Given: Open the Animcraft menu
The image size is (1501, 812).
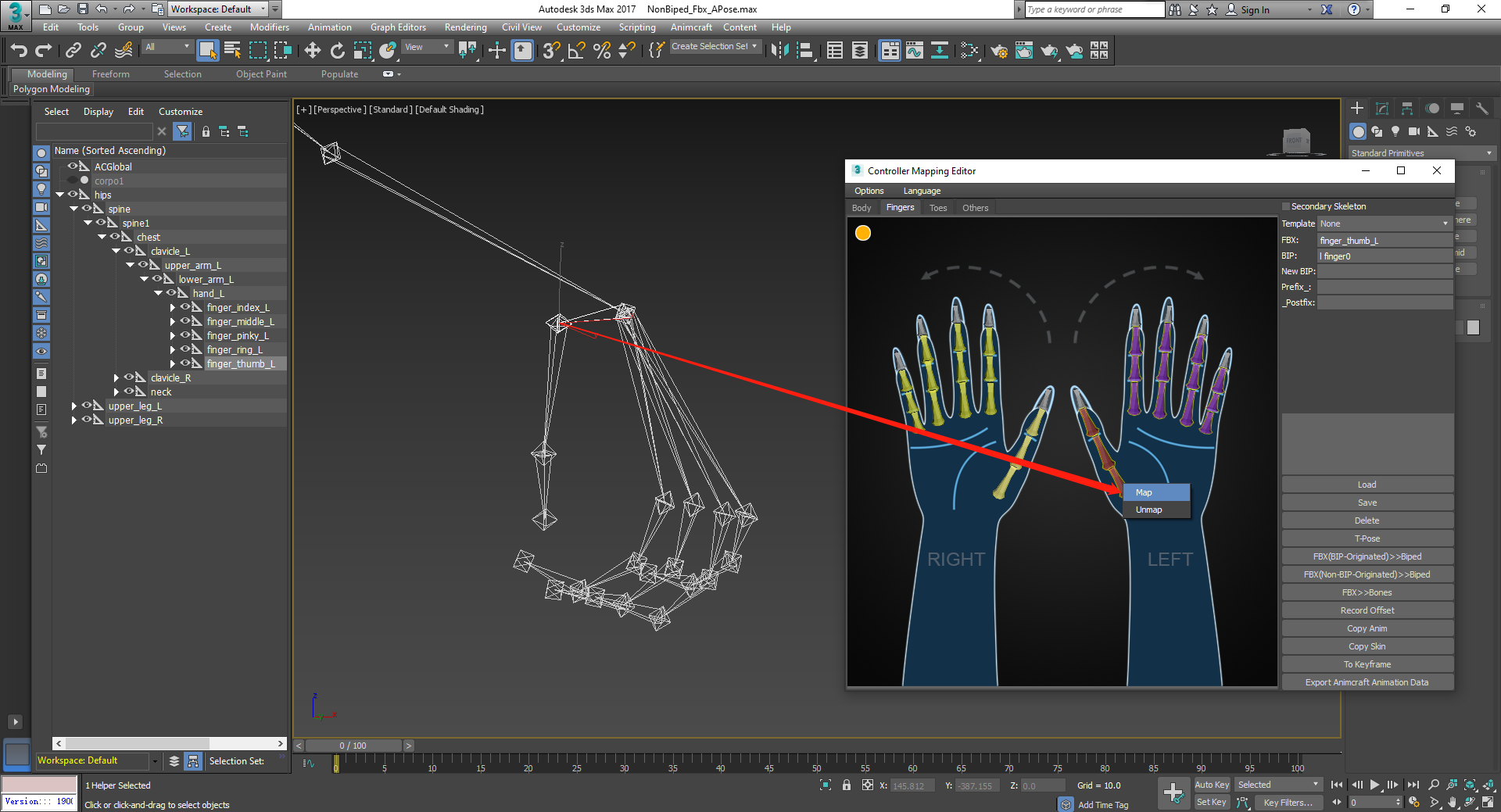Looking at the screenshot, I should coord(691,27).
